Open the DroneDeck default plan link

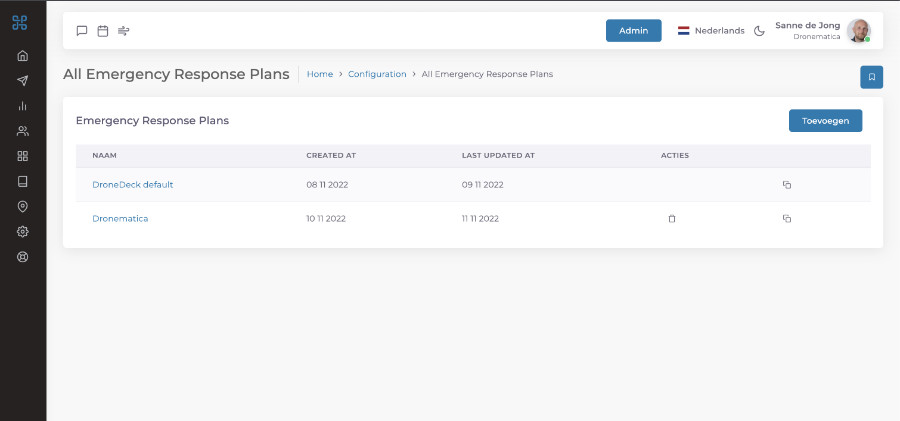pos(133,185)
